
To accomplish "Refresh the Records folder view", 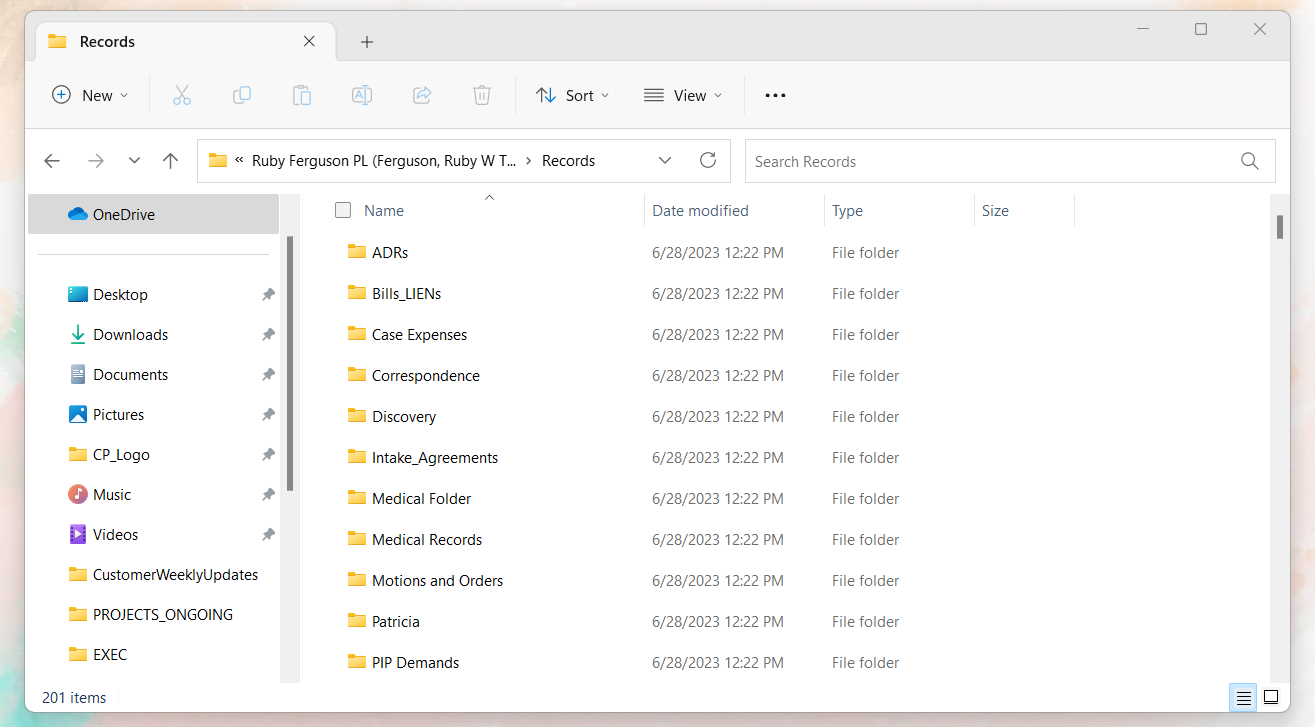I will 708,160.
